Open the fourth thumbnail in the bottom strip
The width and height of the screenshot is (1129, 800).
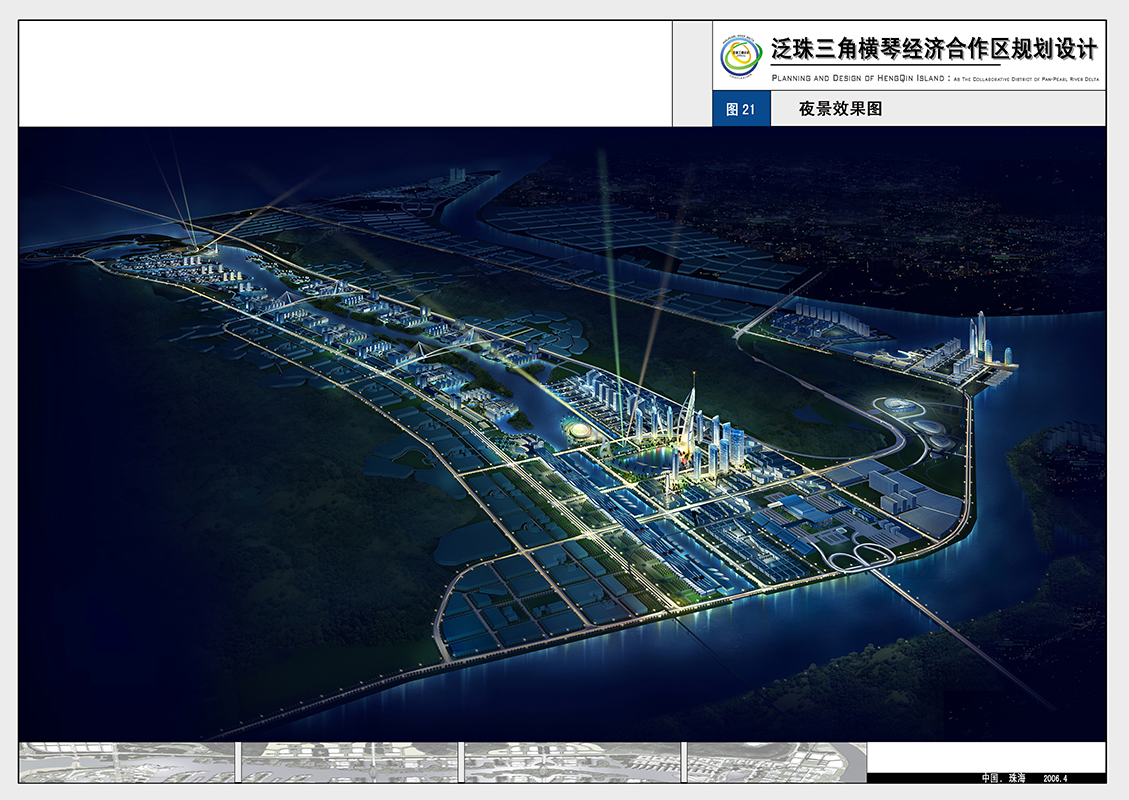(x=774, y=762)
